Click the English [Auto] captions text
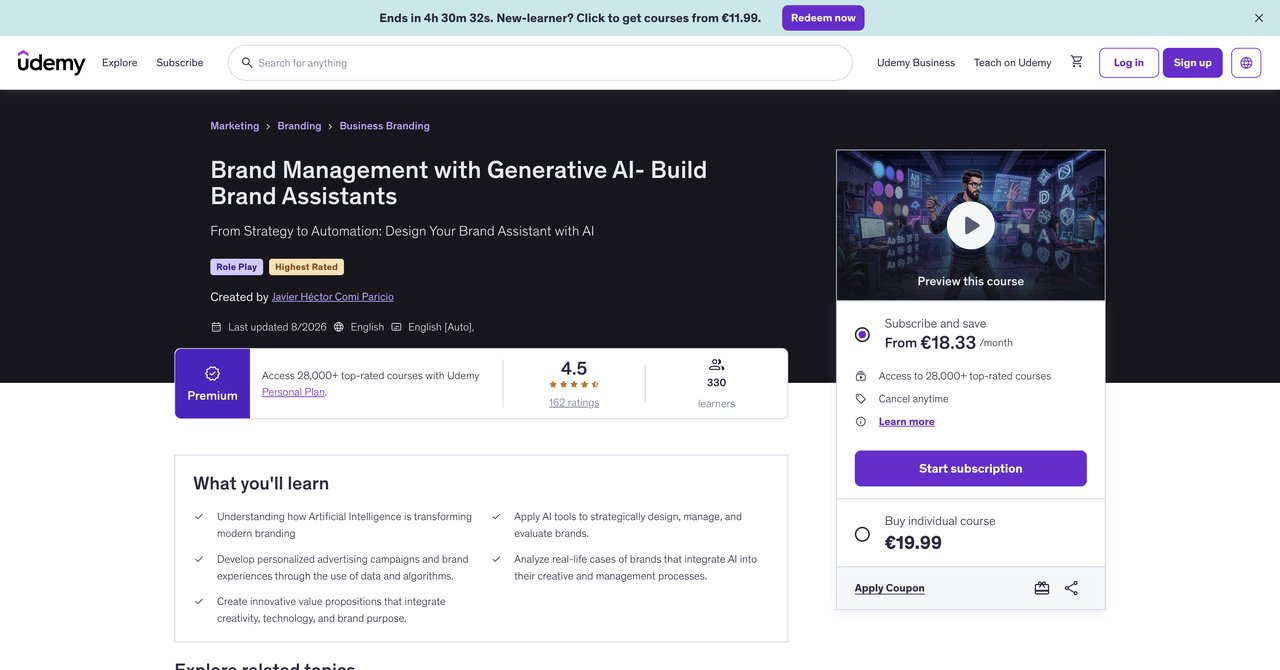This screenshot has width=1280, height=670. [x=441, y=327]
